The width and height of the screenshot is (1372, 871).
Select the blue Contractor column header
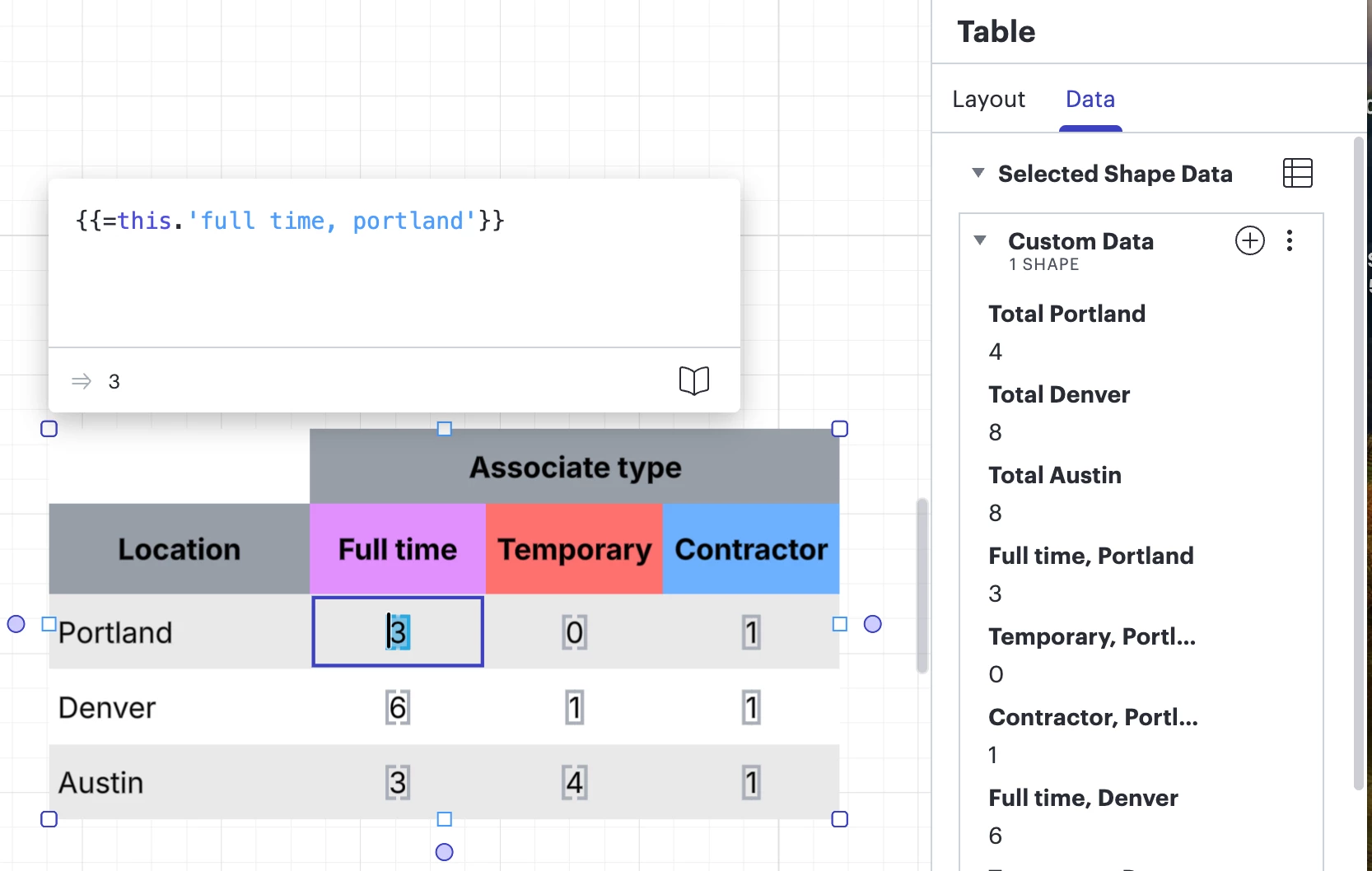click(x=751, y=549)
